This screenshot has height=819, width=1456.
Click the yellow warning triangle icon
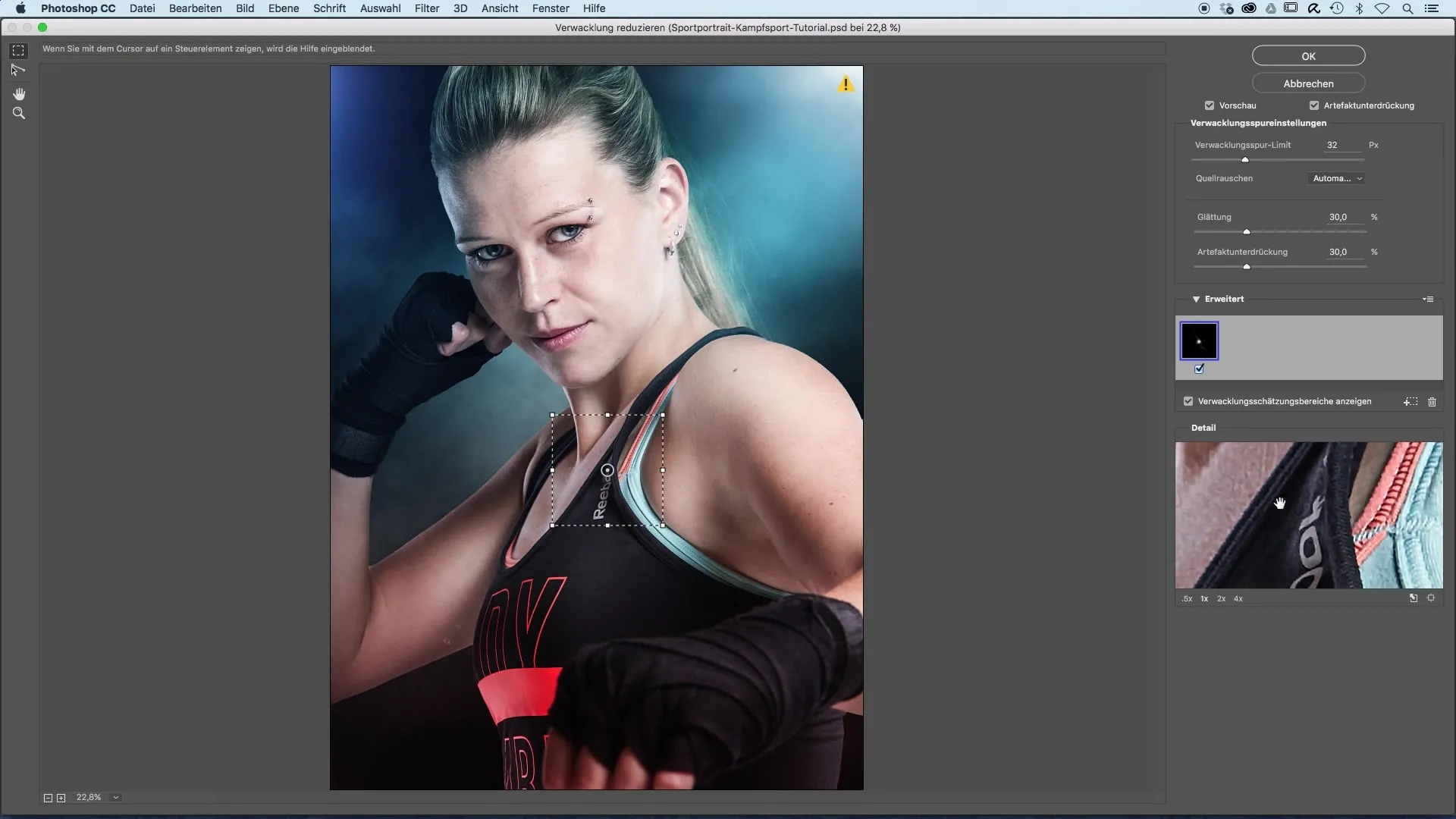846,85
